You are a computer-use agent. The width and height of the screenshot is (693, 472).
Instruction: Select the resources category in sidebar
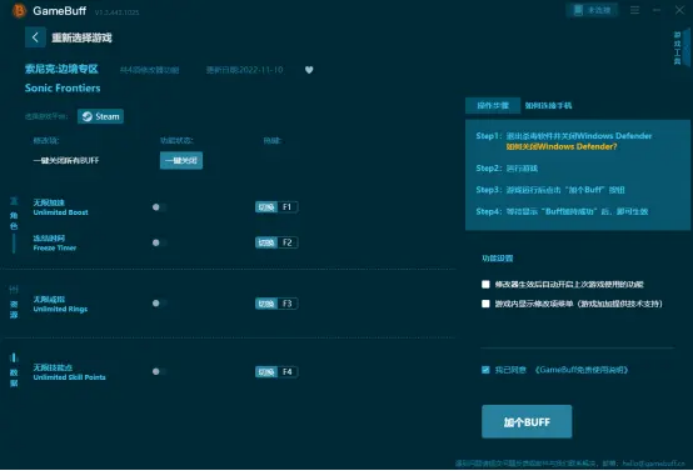14,303
